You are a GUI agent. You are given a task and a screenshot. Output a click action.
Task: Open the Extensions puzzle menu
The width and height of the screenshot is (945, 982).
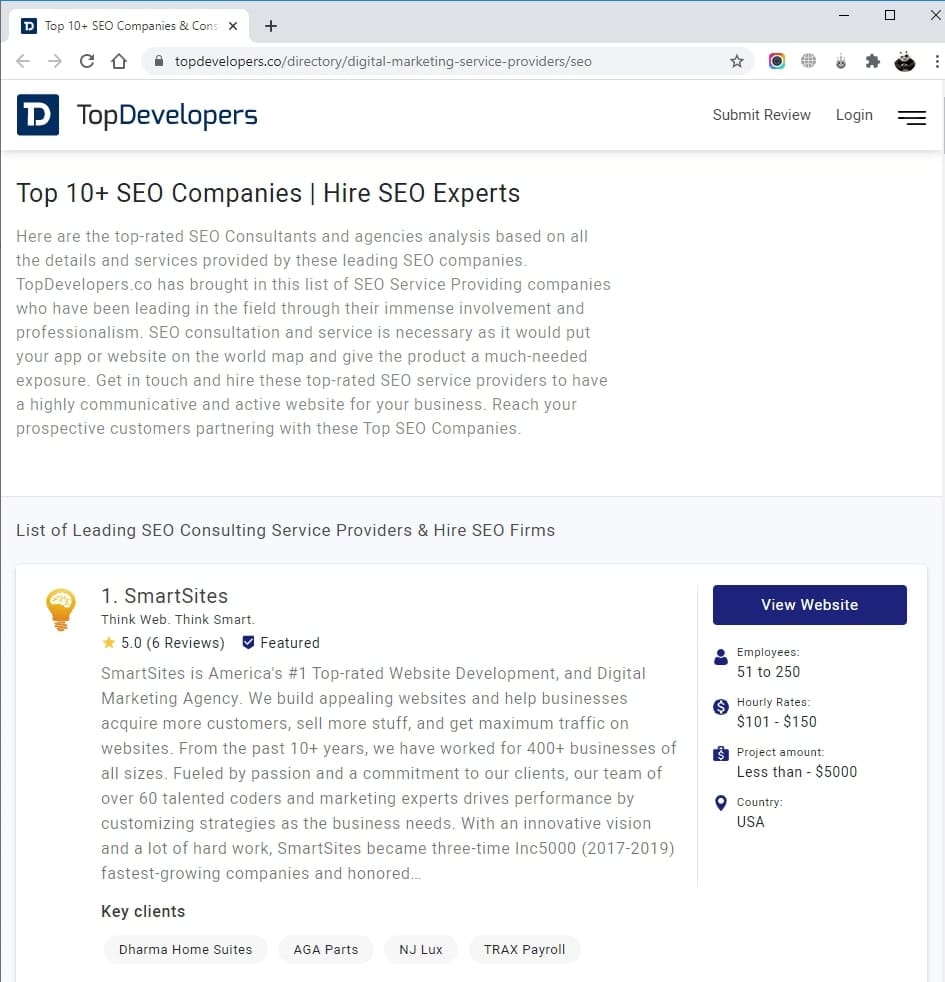click(x=872, y=61)
